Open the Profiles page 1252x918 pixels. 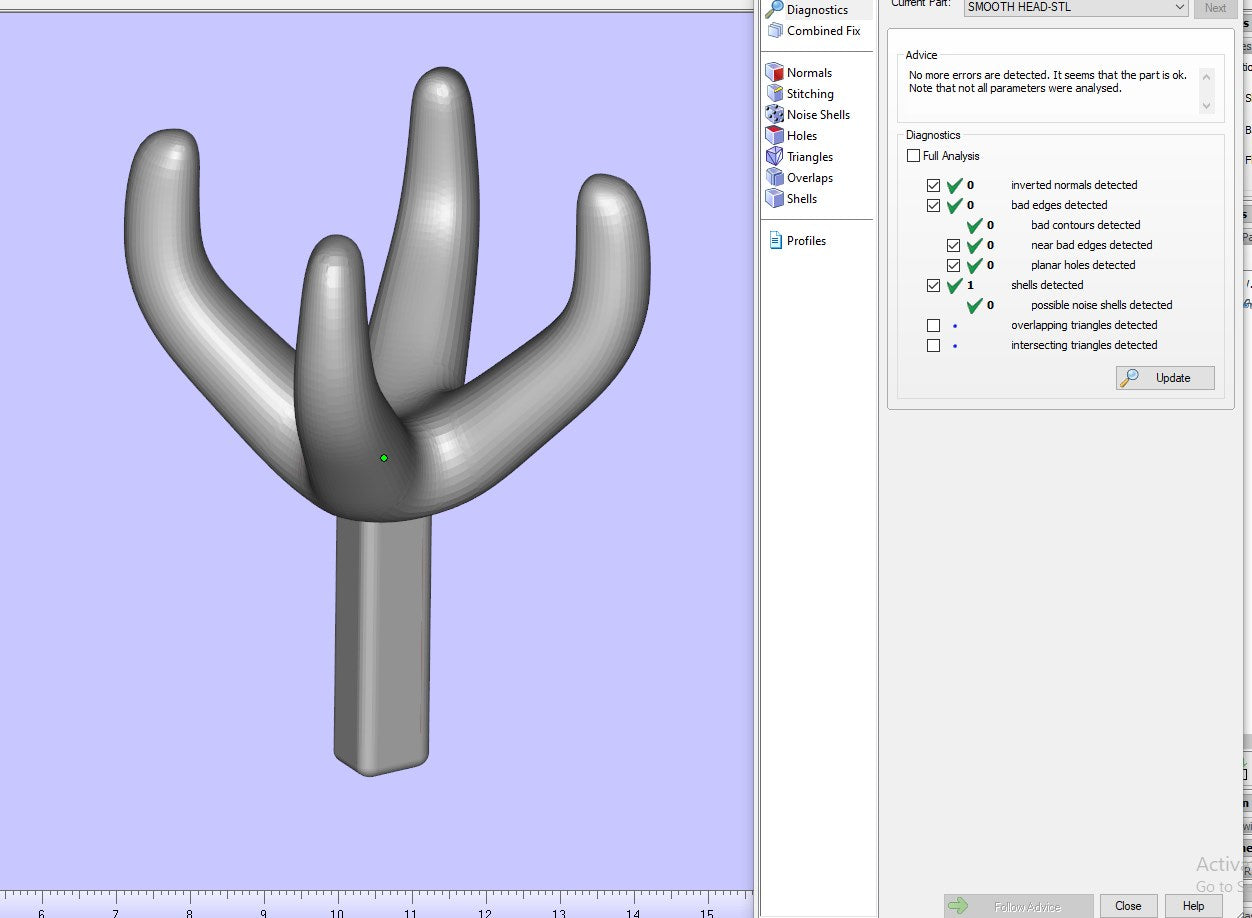coord(775,241)
